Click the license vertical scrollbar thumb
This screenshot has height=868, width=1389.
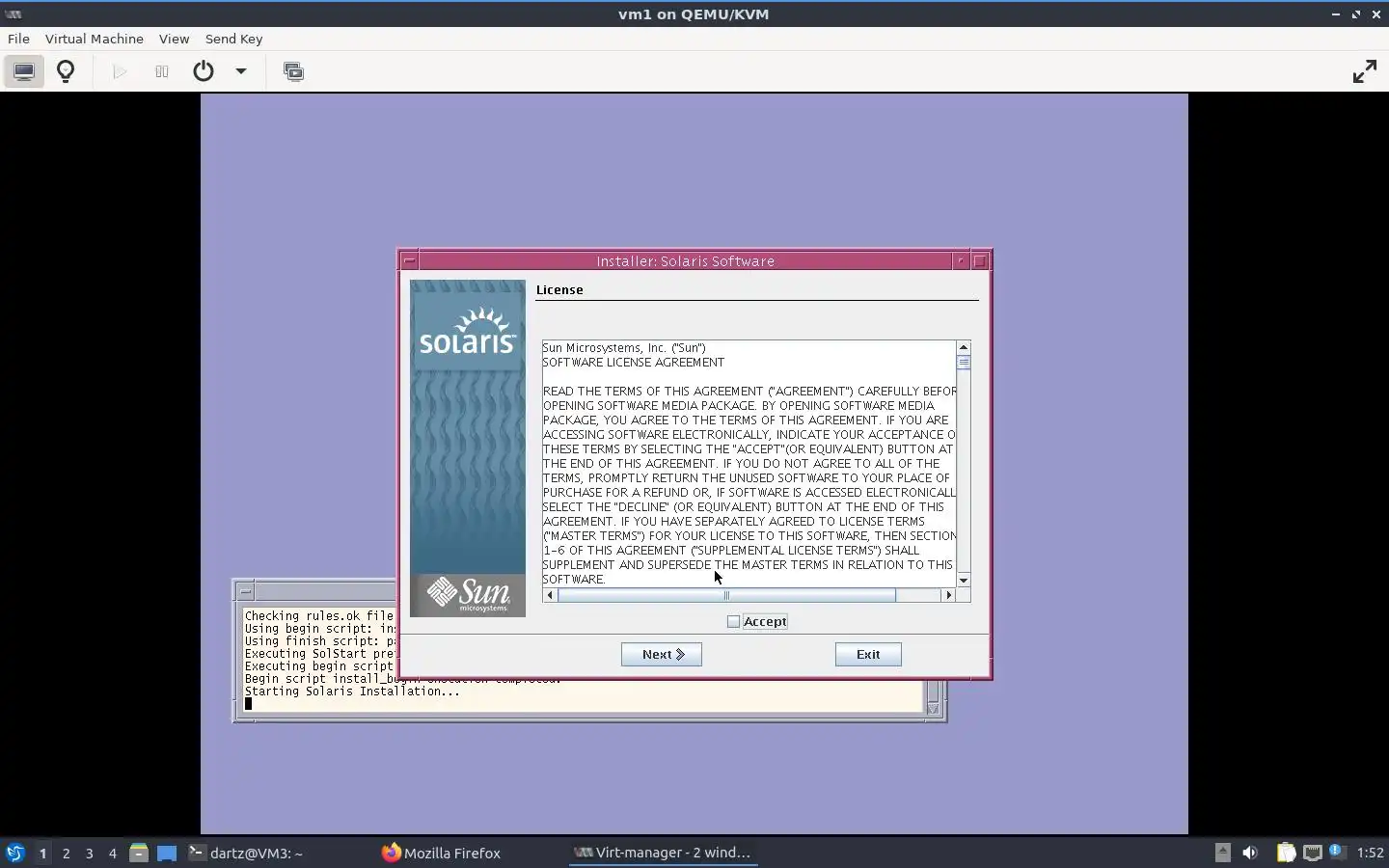point(963,363)
